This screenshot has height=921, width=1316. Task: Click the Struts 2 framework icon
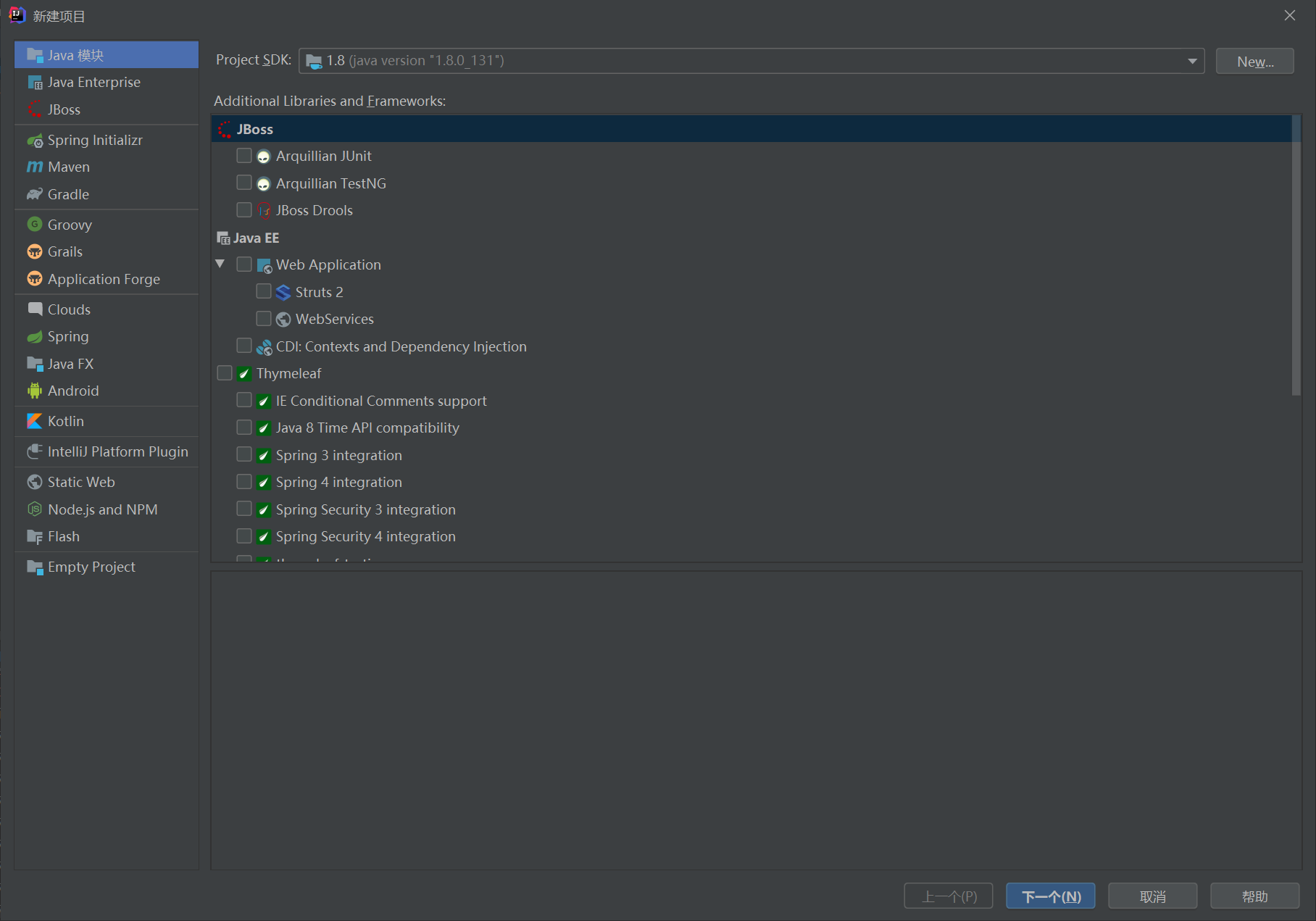283,293
